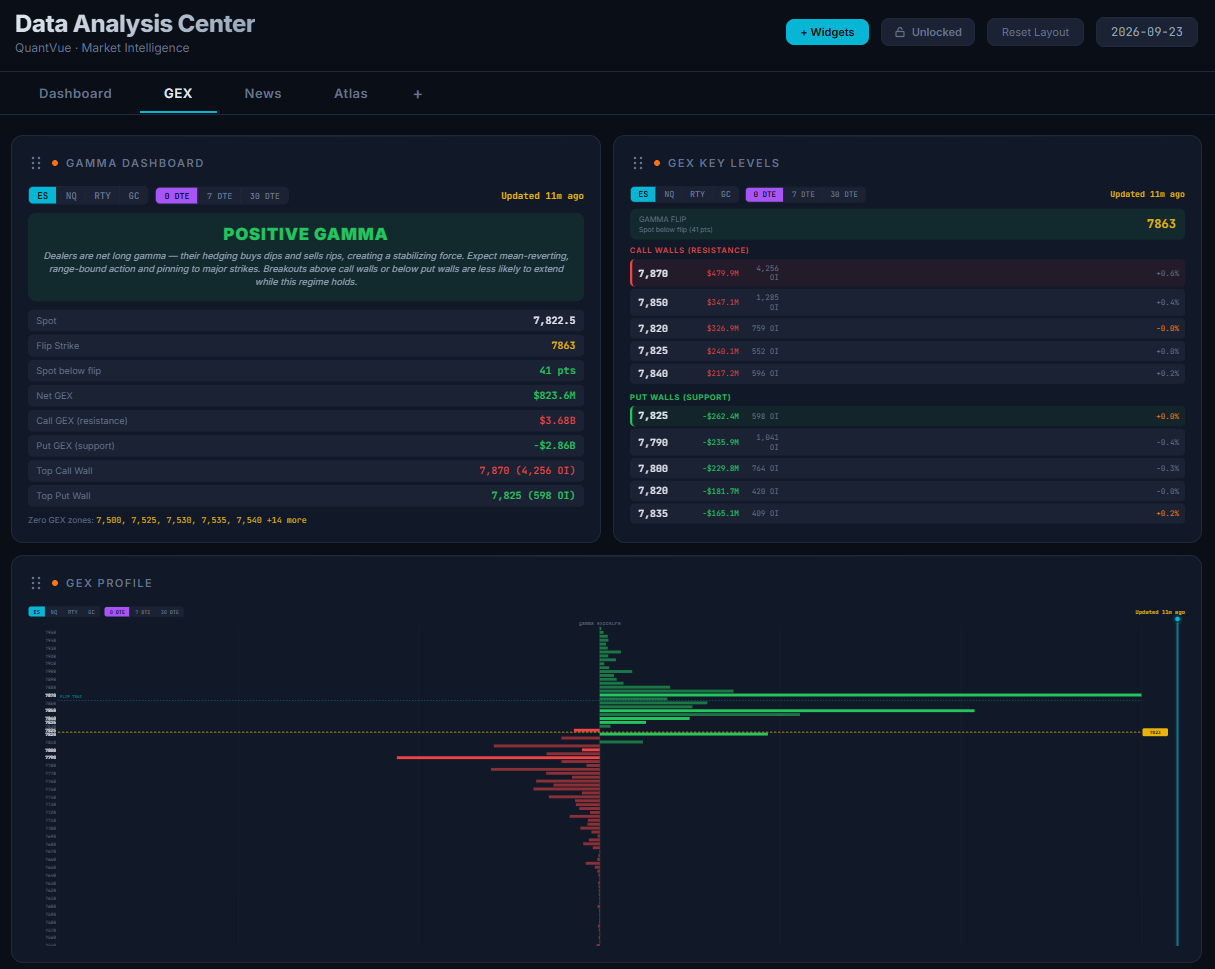This screenshot has width=1215, height=969.
Task: Click the Gamma Flip 7863 card
Action: tap(907, 224)
